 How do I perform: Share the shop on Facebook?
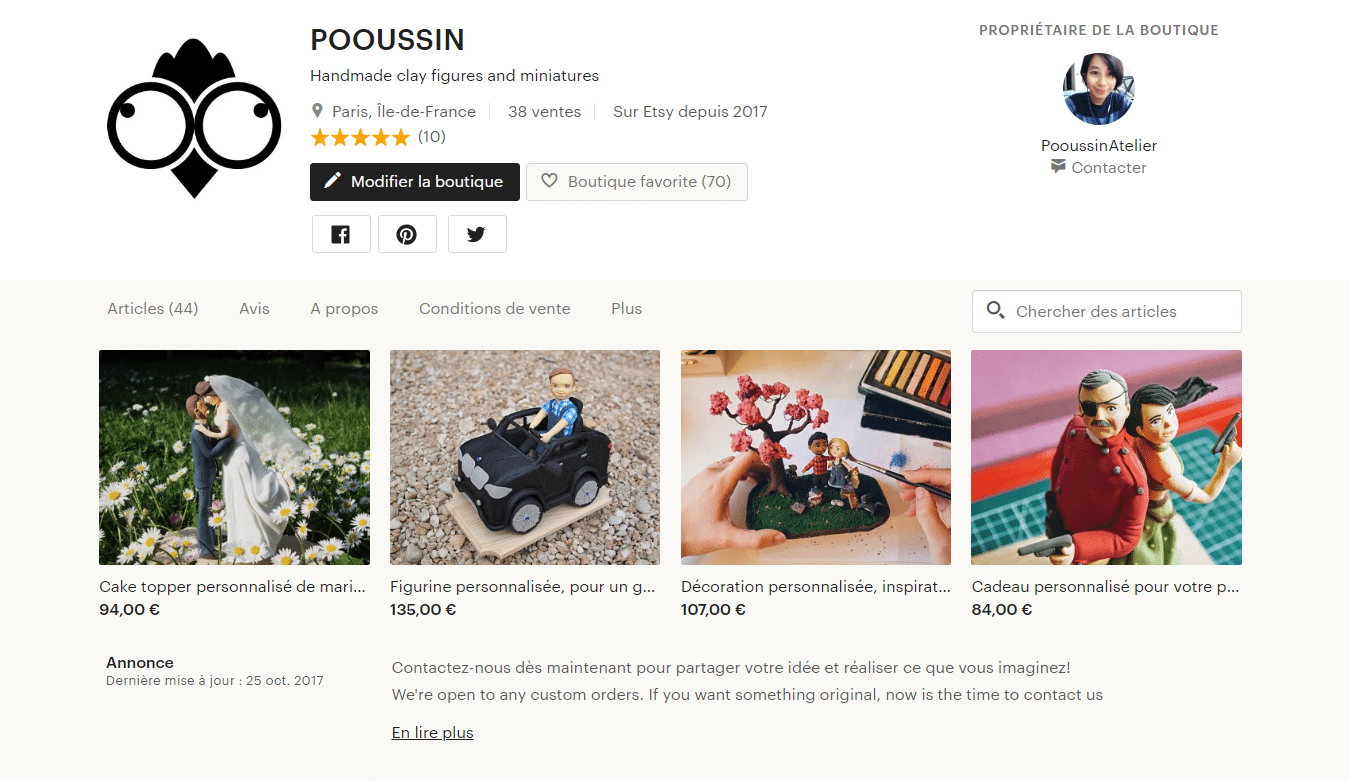pos(341,234)
